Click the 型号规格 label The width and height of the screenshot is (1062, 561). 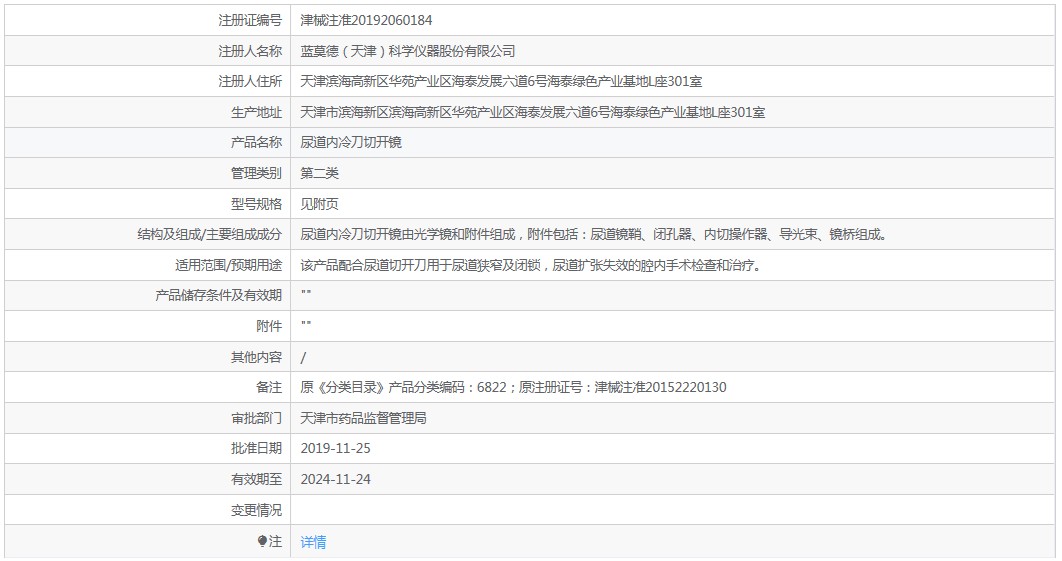pos(256,204)
